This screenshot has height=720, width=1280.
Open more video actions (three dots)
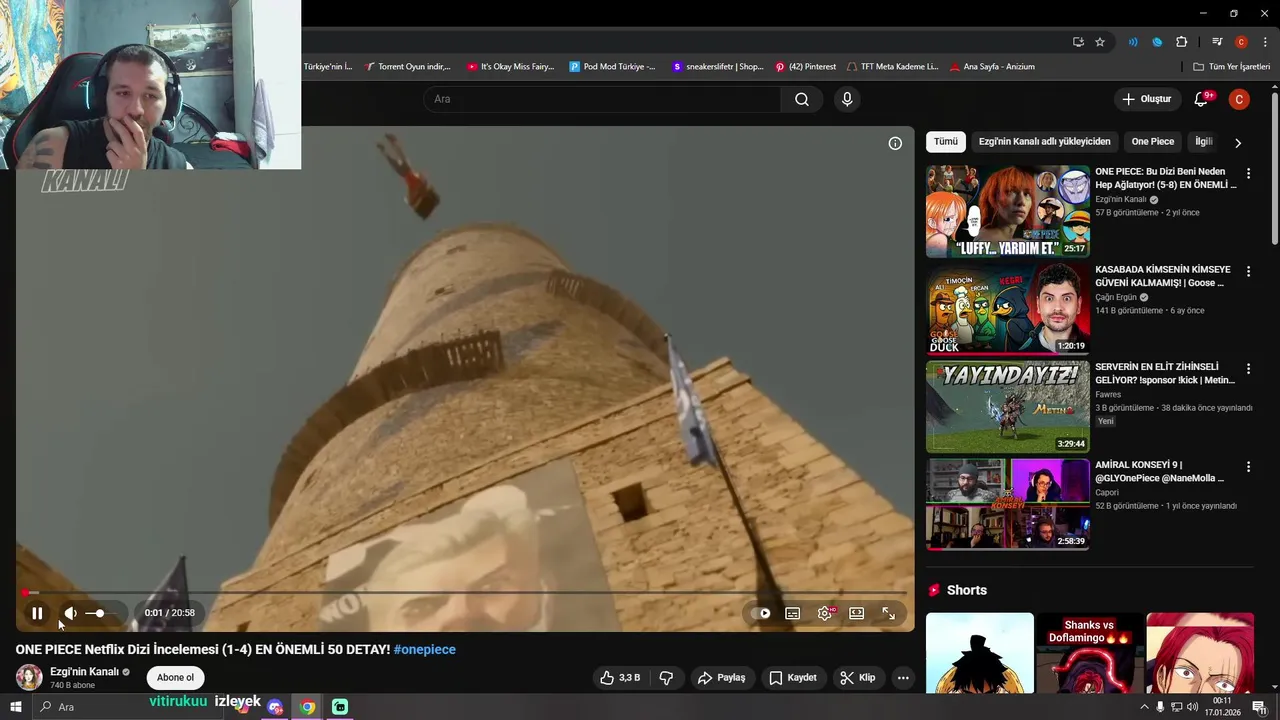[x=903, y=678]
